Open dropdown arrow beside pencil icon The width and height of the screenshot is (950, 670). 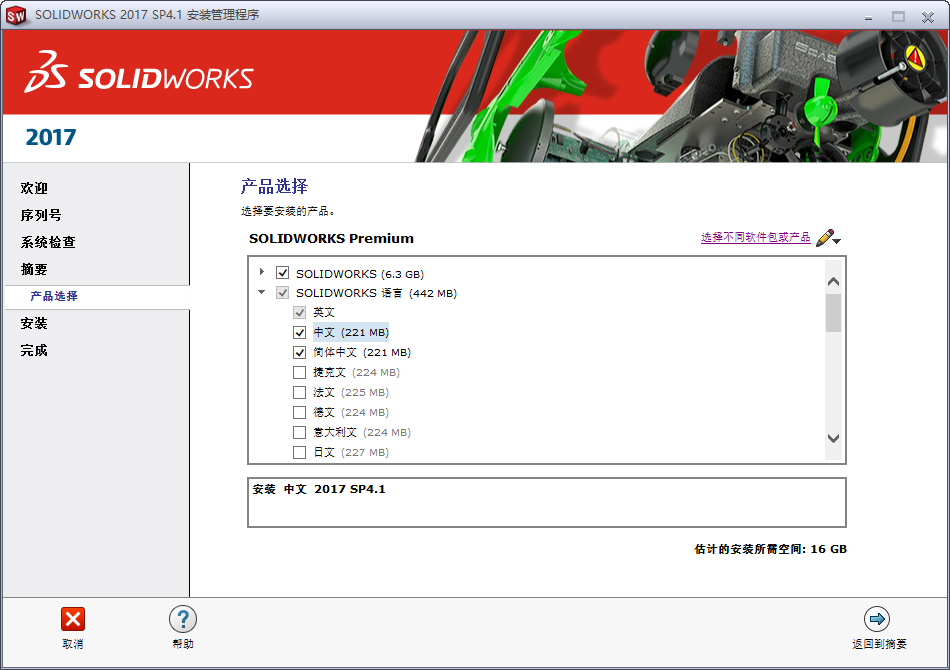coord(837,241)
